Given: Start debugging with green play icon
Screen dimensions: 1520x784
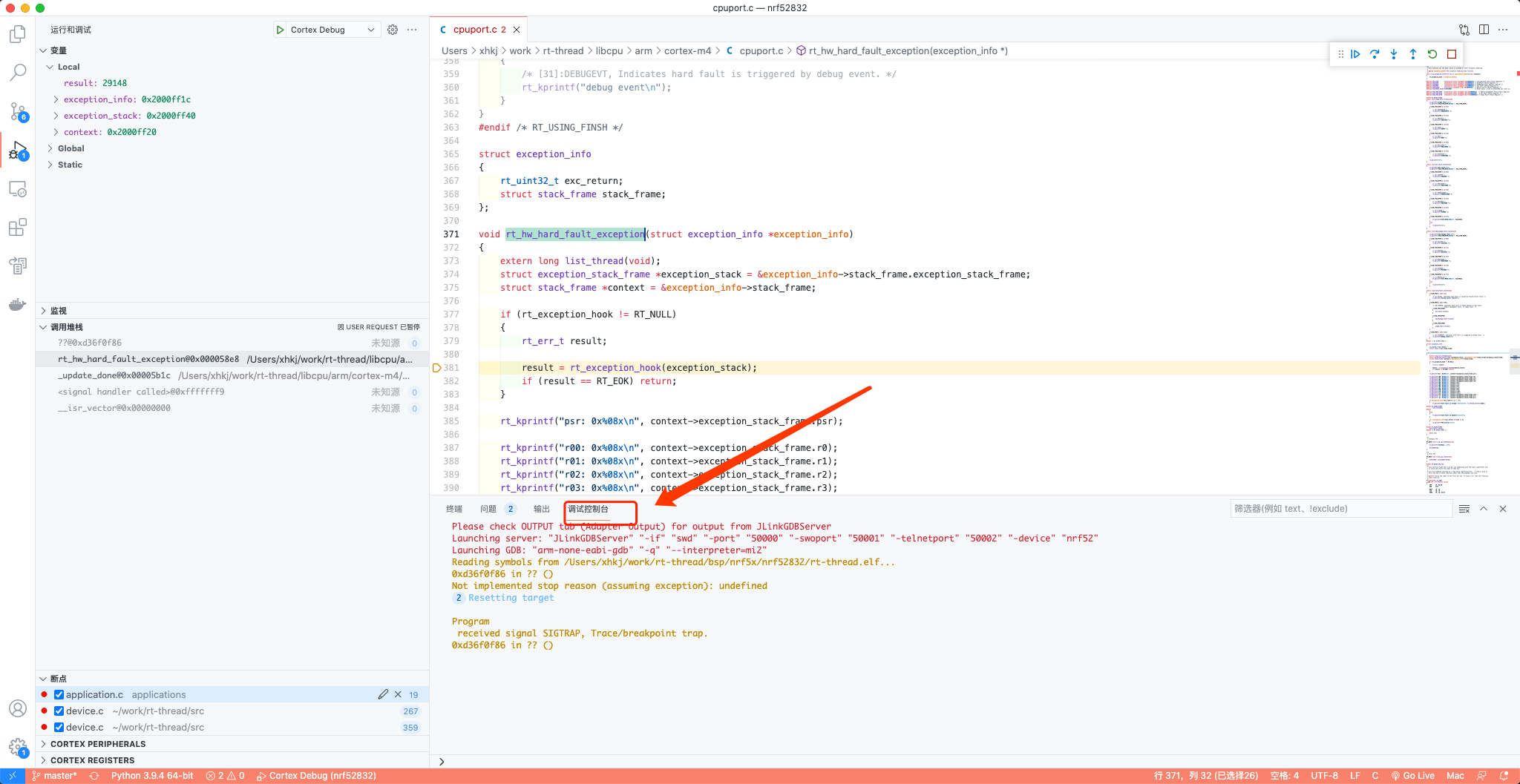Looking at the screenshot, I should coord(280,30).
